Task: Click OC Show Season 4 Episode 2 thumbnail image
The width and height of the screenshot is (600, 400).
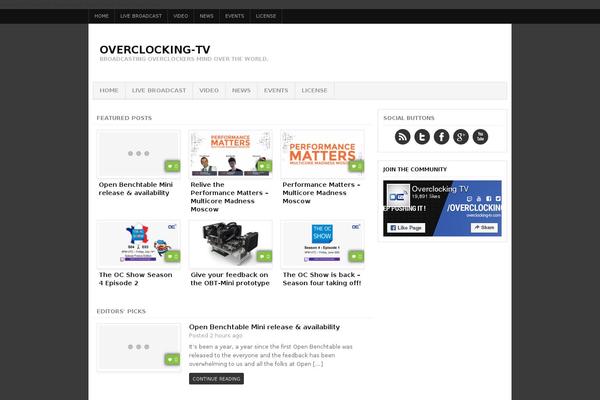Action: point(139,244)
